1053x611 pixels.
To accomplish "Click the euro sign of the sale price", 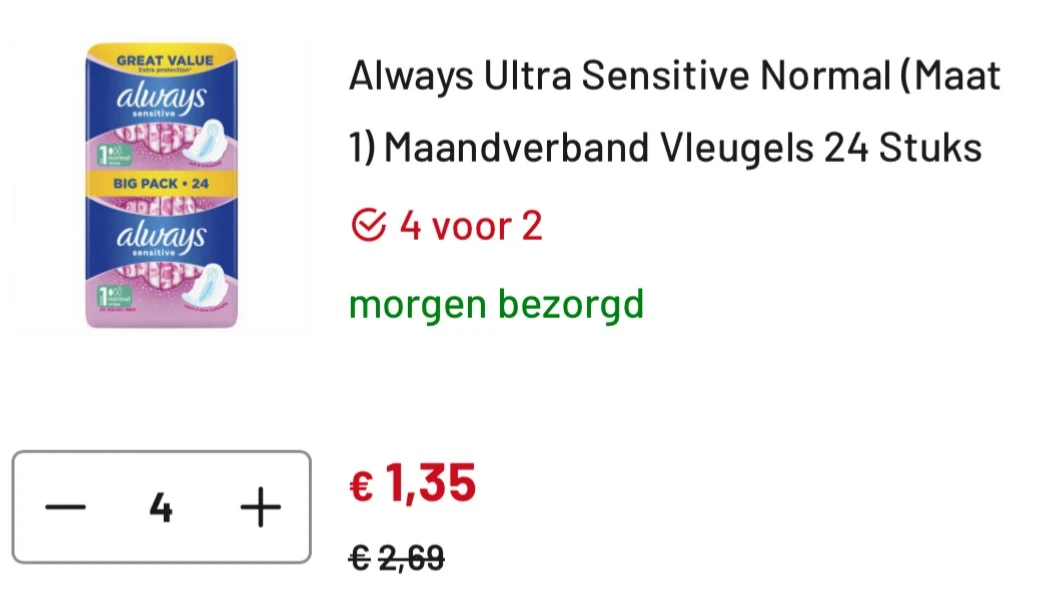I will (360, 487).
